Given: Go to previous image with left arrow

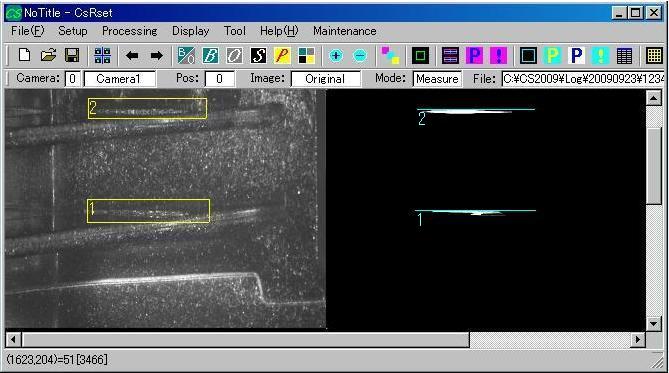Looking at the screenshot, I should (x=132, y=55).
